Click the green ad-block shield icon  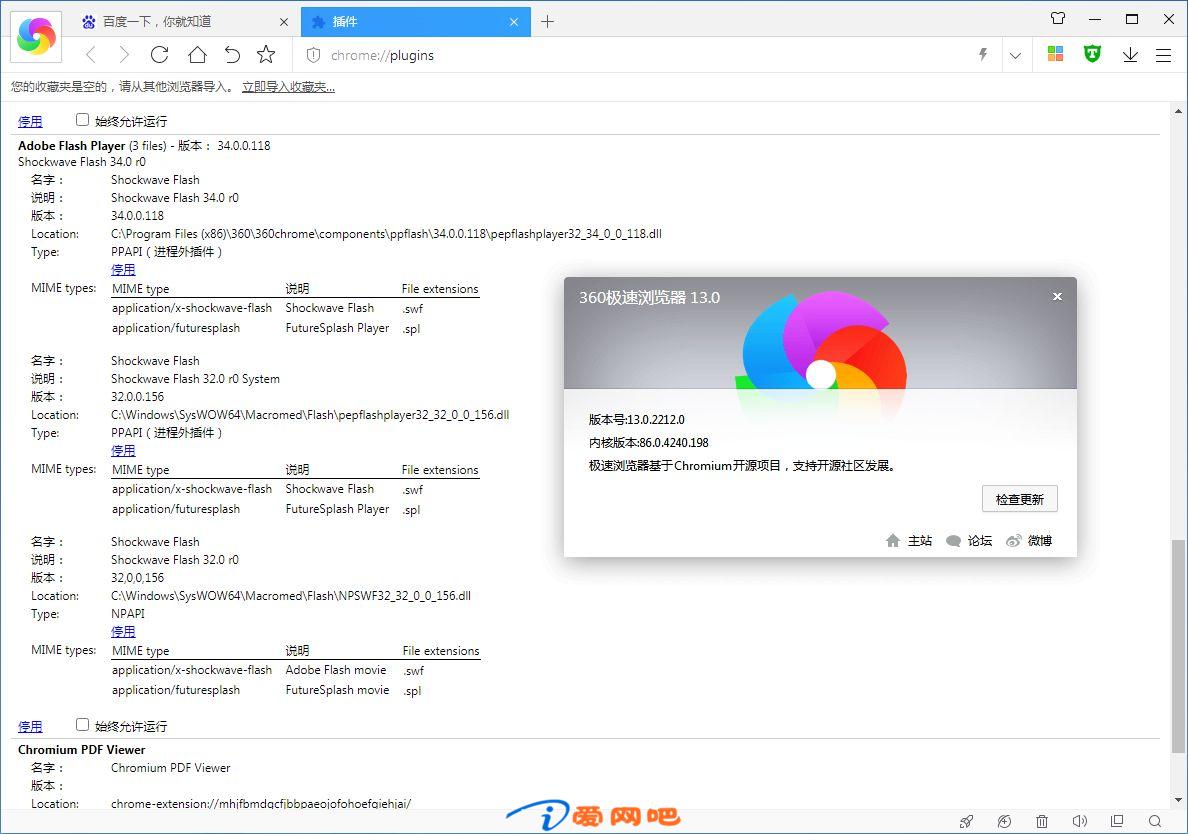pos(1092,54)
